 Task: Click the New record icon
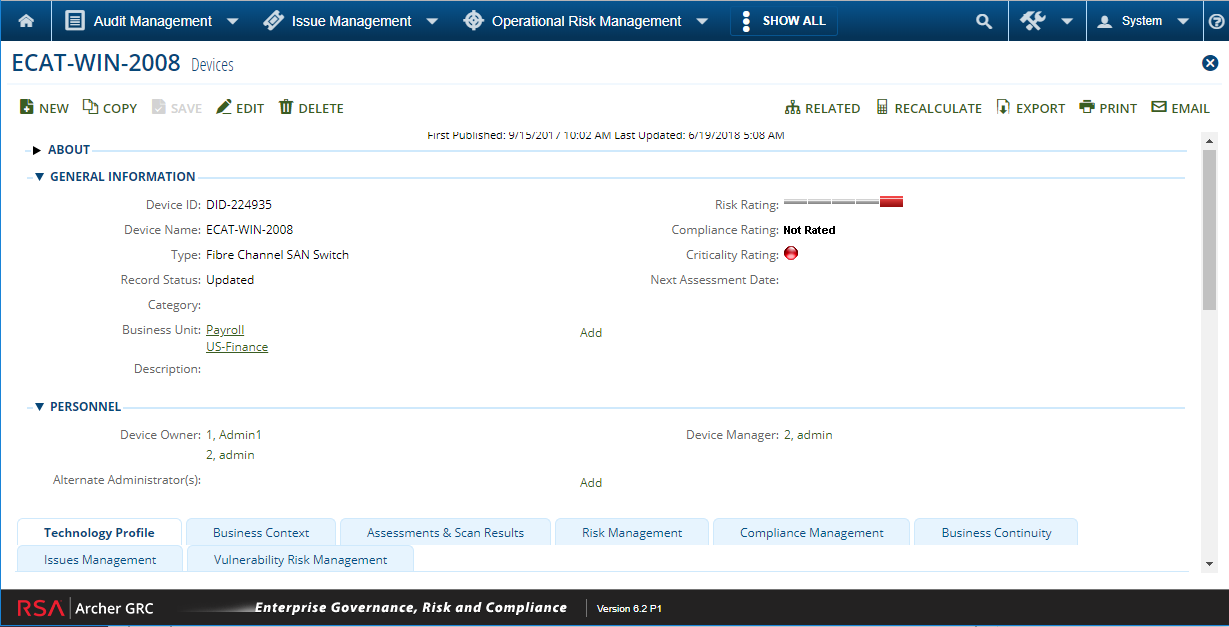point(27,108)
